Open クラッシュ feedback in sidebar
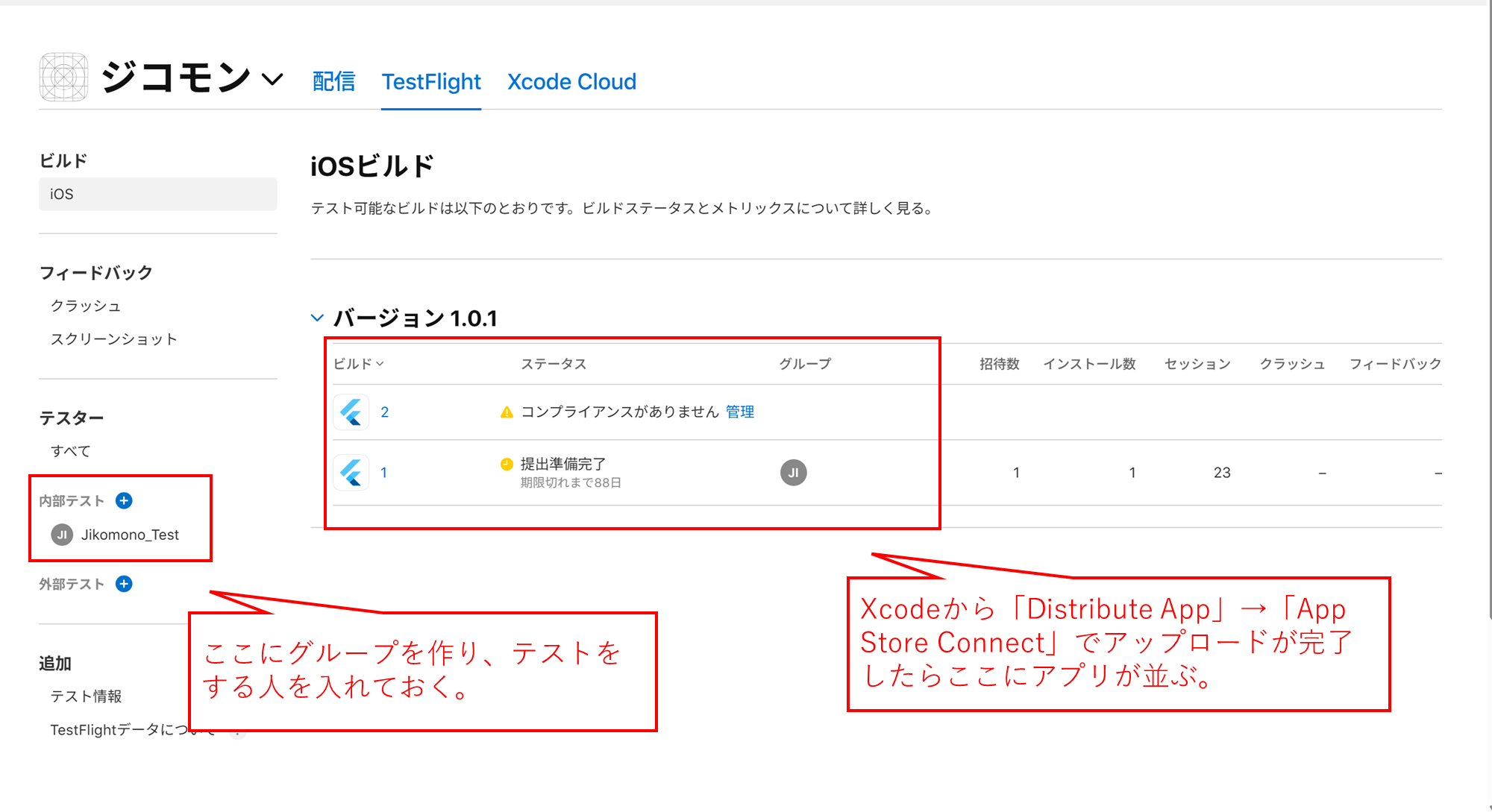This screenshot has height=812, width=1492. pyautogui.click(x=85, y=306)
